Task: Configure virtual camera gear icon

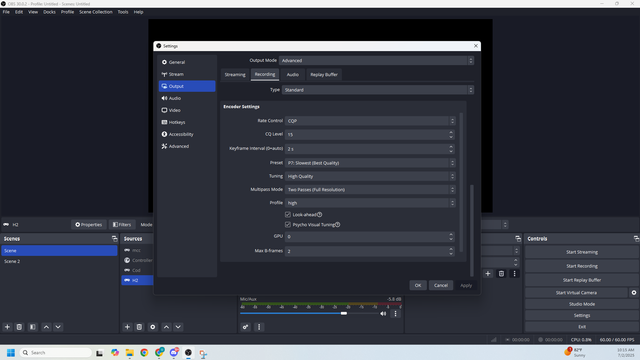Action: pyautogui.click(x=633, y=293)
